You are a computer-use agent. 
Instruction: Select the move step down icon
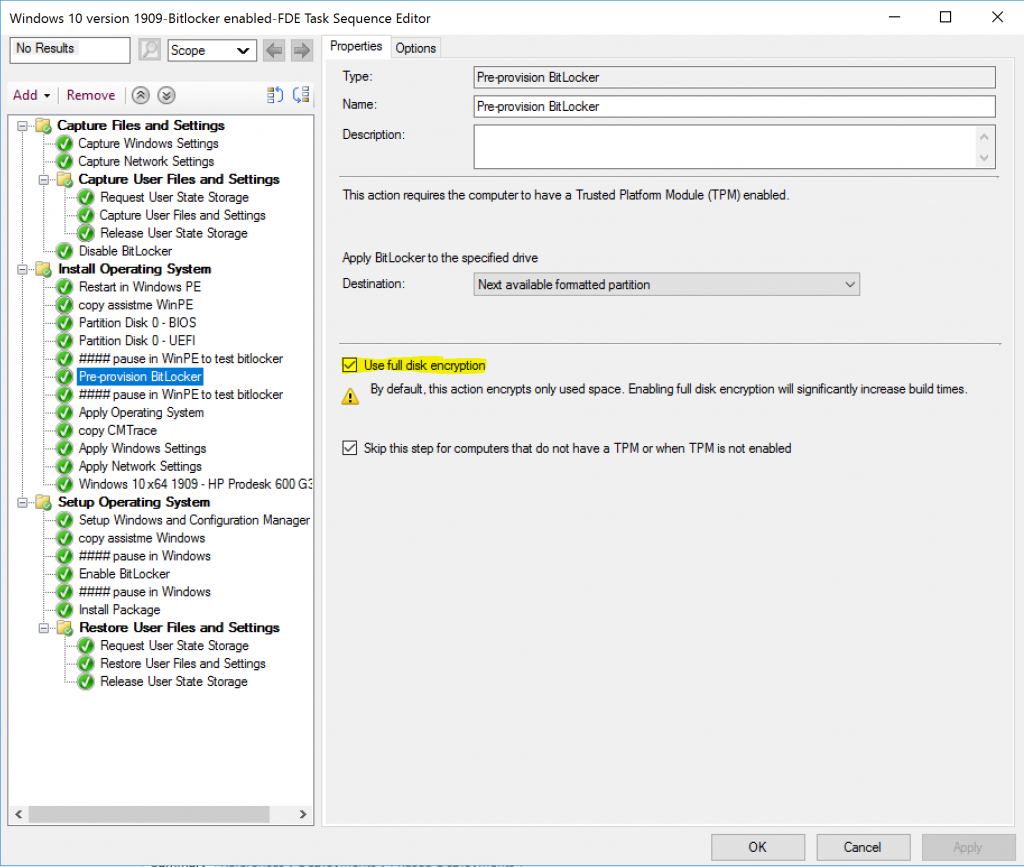coord(166,95)
